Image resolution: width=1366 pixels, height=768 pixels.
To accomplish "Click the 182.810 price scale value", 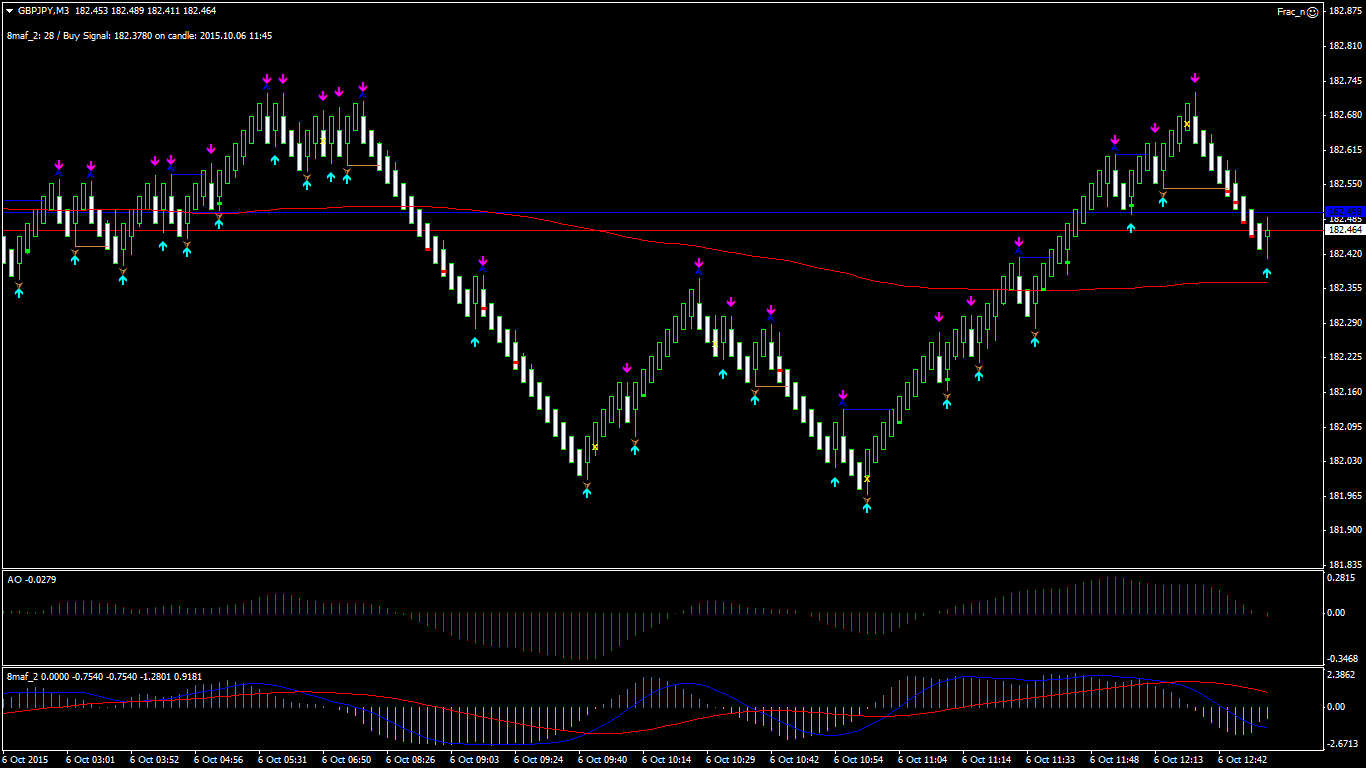I will (x=1345, y=46).
